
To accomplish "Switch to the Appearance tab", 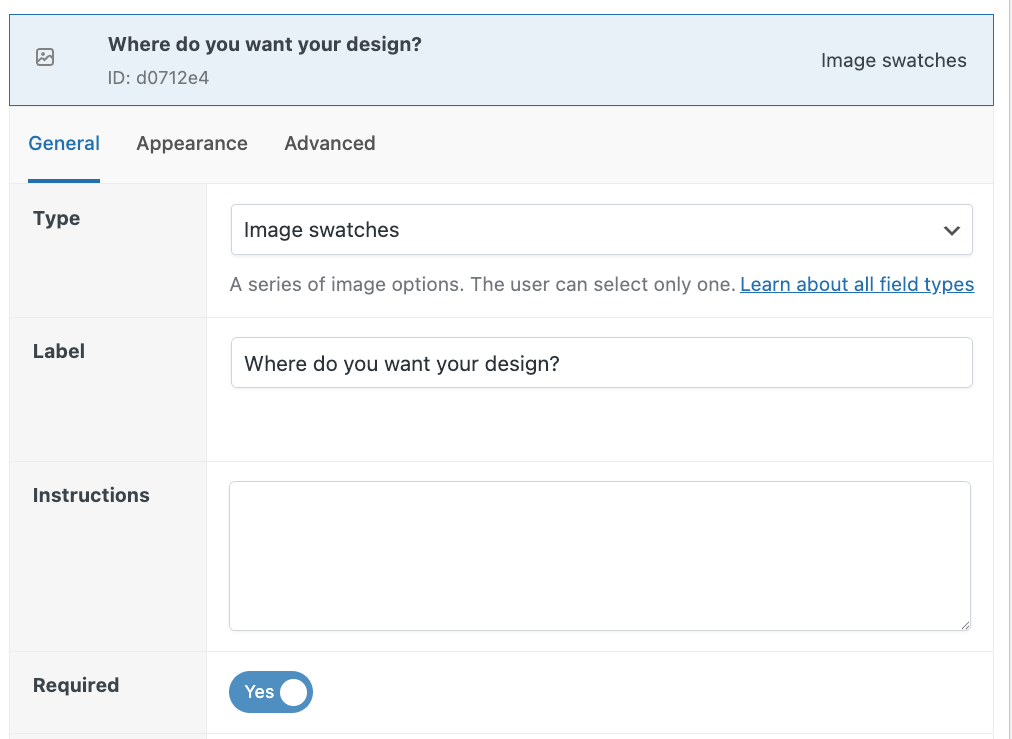I will click(192, 143).
